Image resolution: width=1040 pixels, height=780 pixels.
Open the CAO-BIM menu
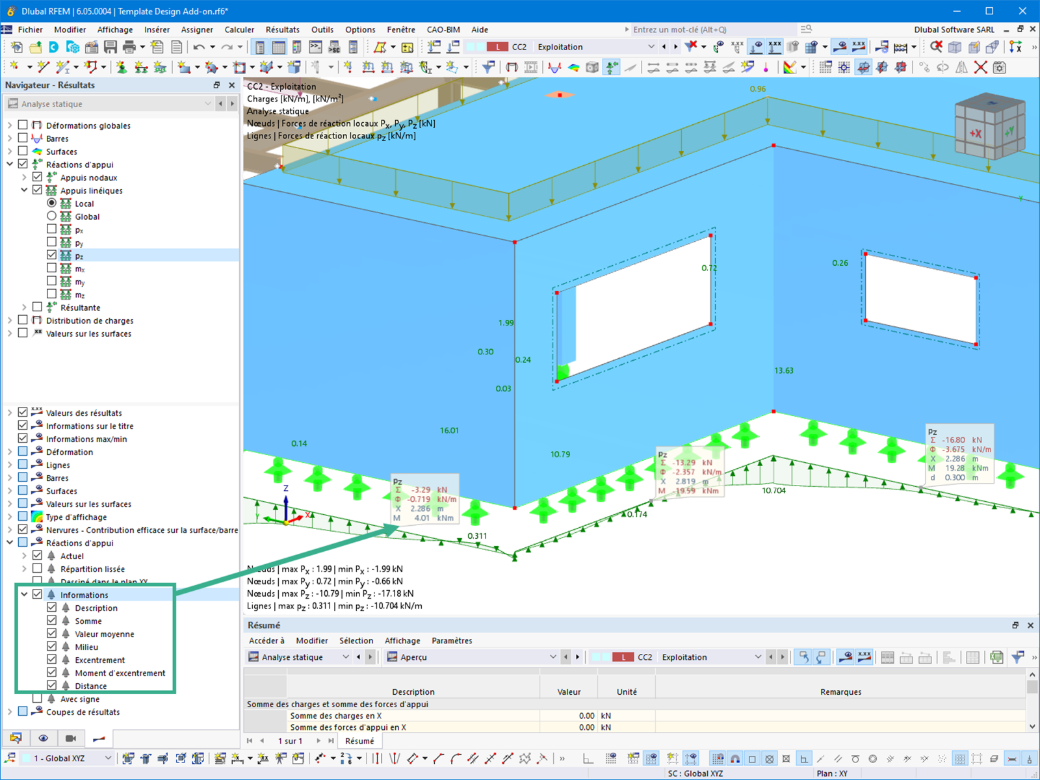pos(443,30)
